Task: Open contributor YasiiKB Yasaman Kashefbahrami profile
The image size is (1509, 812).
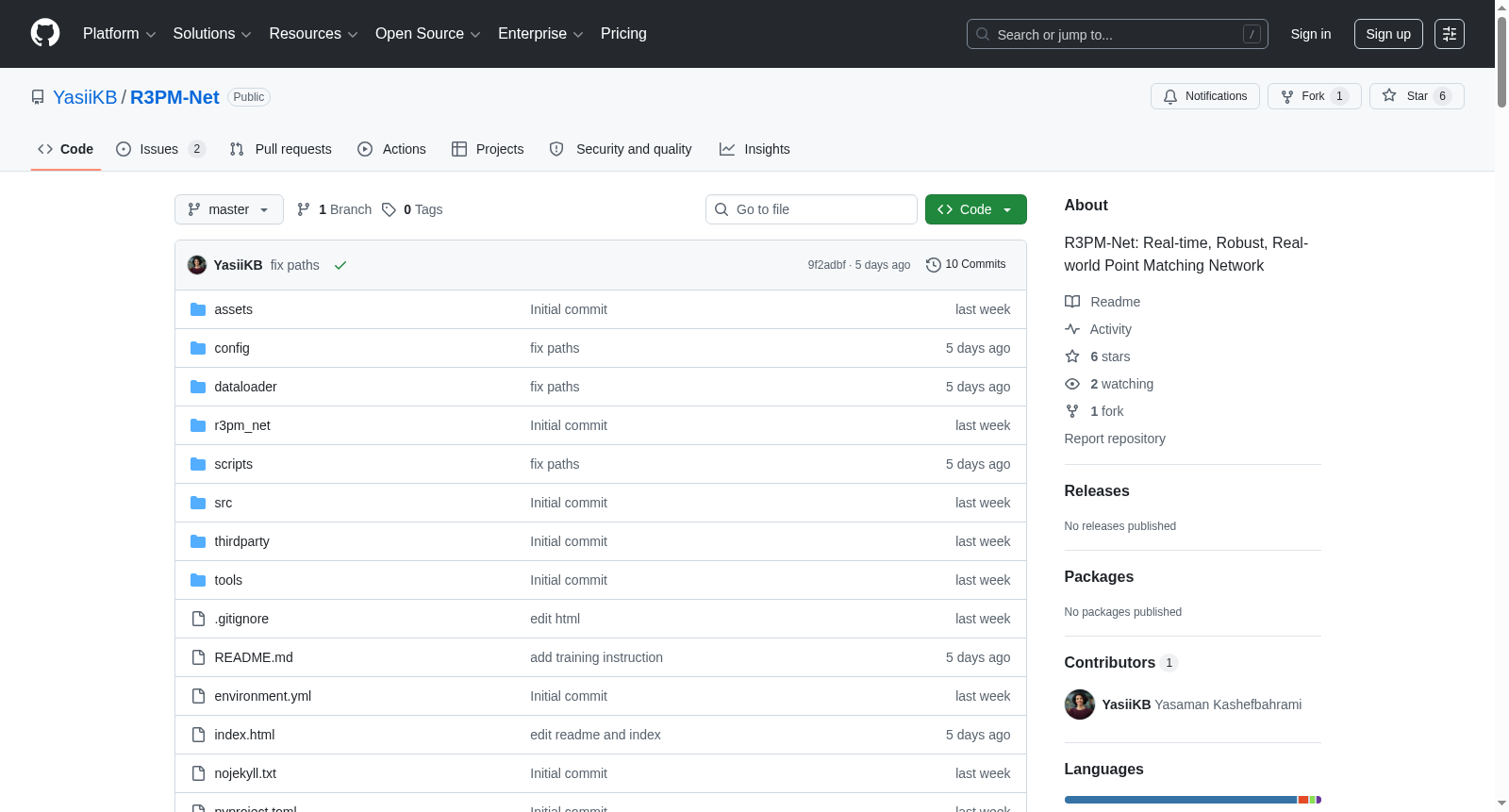Action: (1202, 704)
